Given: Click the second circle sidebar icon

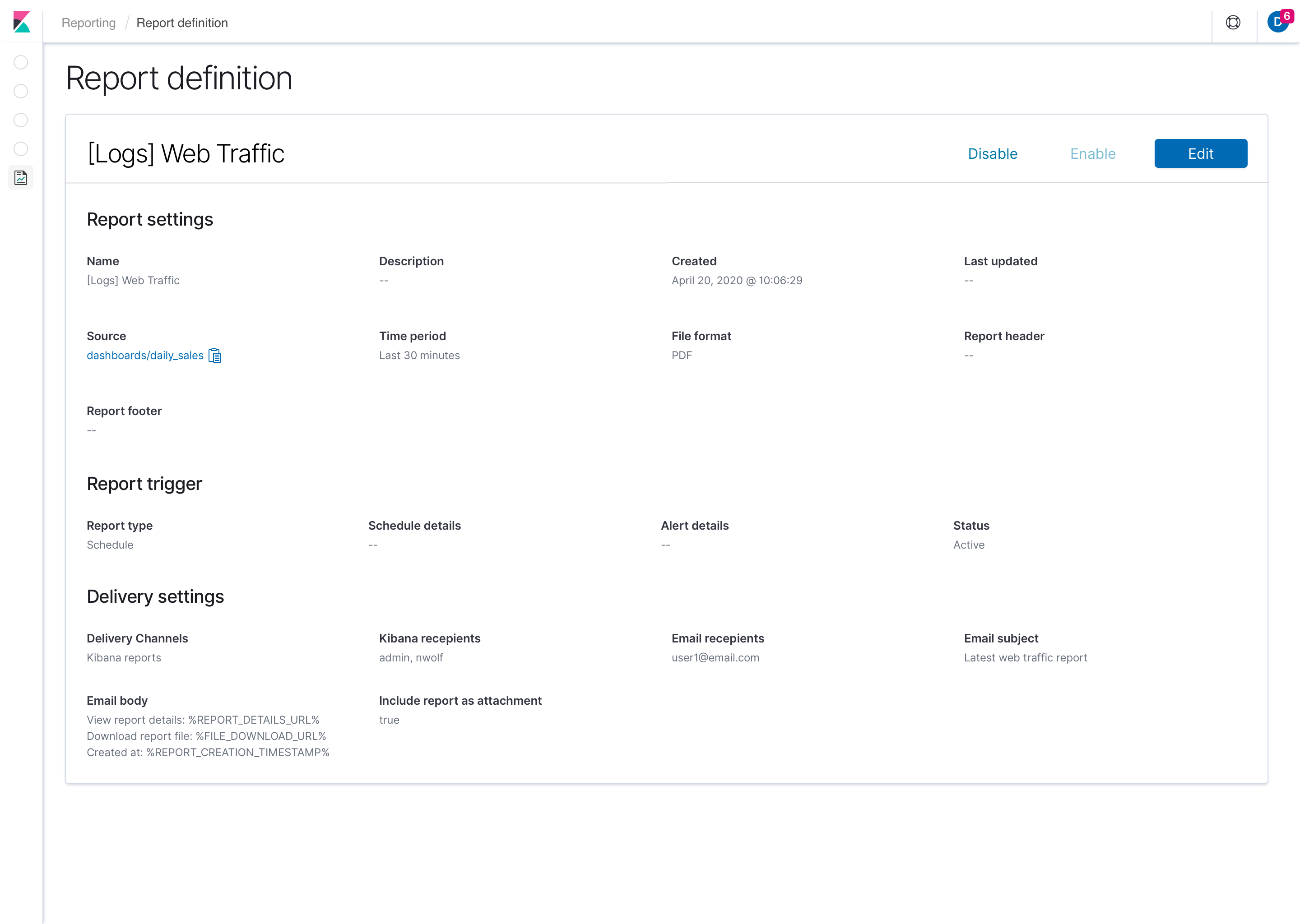Looking at the screenshot, I should pos(21,91).
